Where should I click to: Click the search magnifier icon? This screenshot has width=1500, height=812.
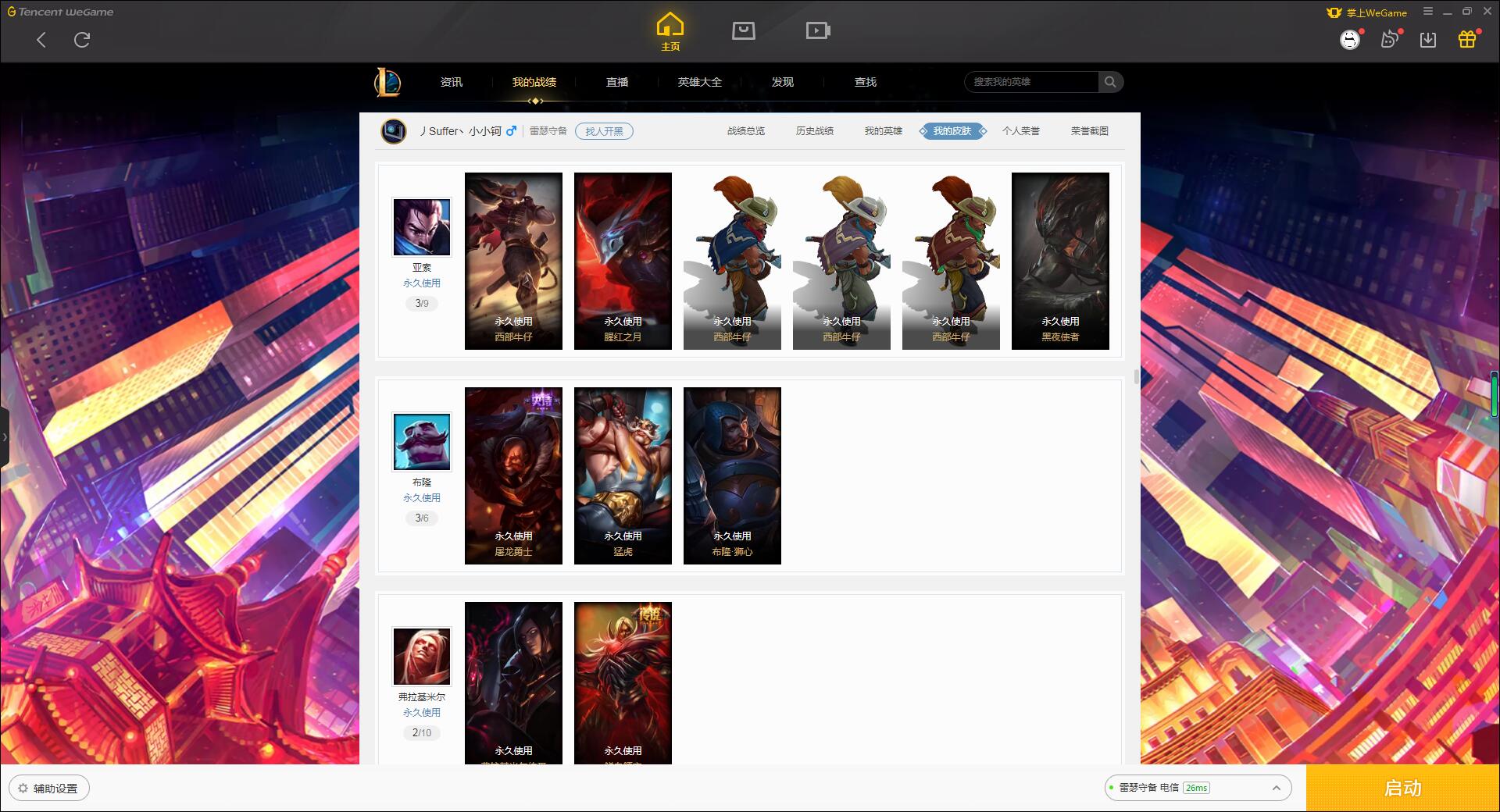(1110, 82)
